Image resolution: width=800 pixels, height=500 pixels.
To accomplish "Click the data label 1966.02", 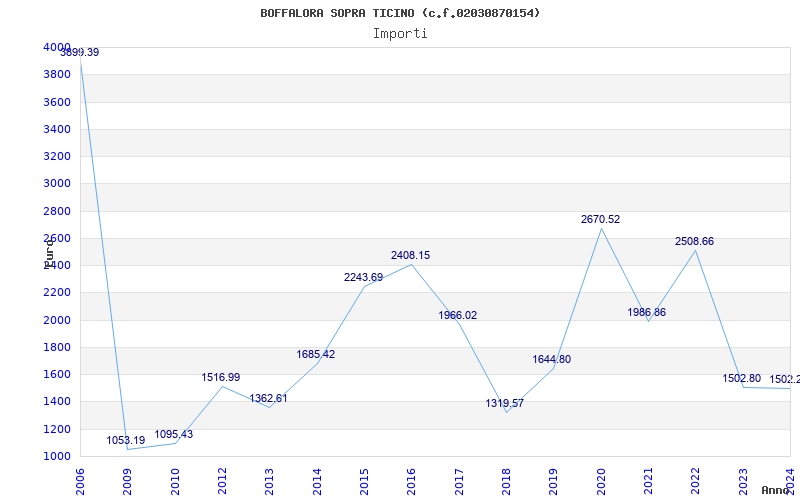I will click(458, 315).
